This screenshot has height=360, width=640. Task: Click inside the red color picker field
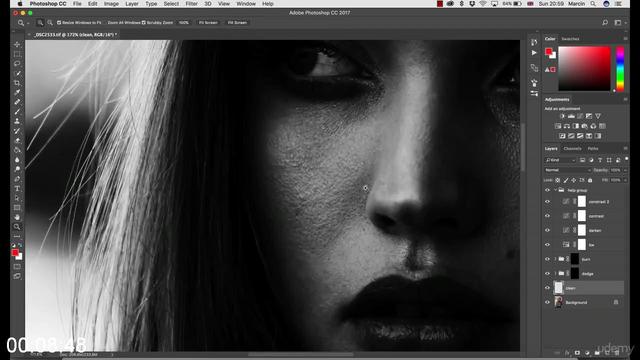click(x=584, y=69)
